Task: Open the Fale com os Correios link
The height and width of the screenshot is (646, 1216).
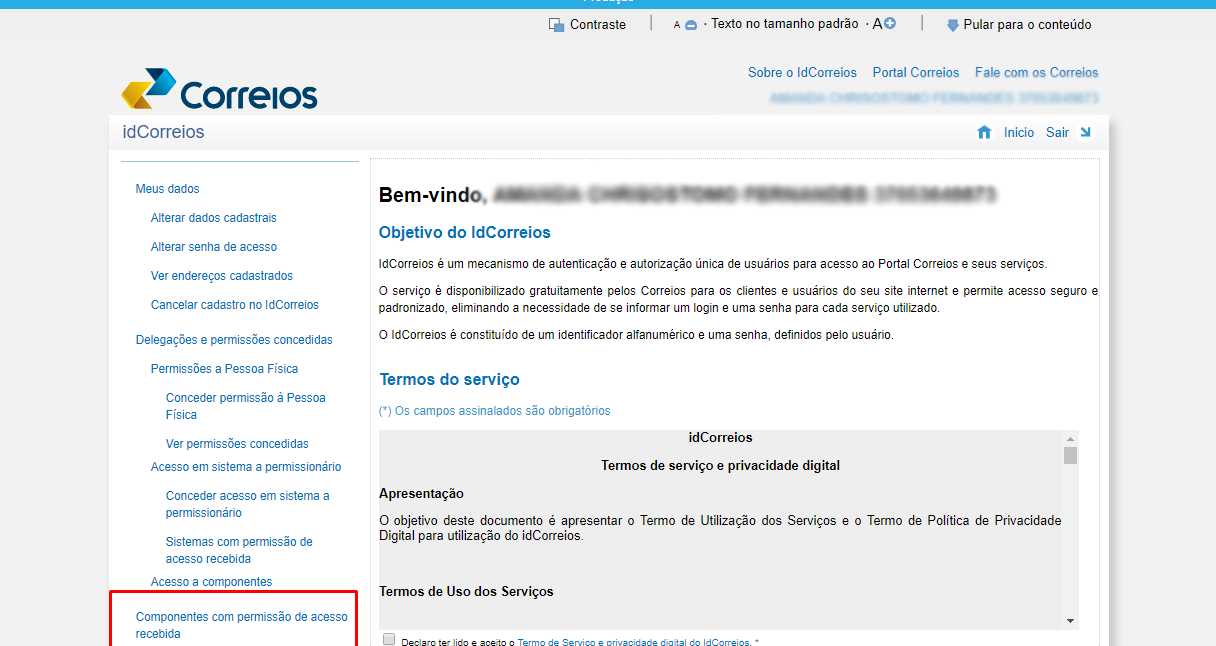Action: (x=1036, y=72)
